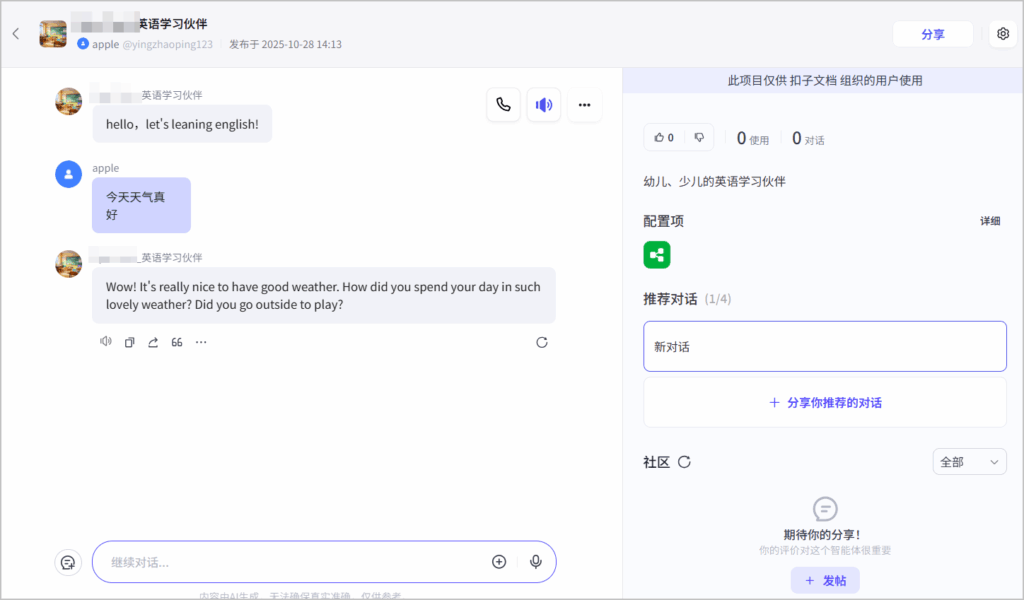Open settings with the gear icon
The image size is (1024, 600).
click(1003, 34)
